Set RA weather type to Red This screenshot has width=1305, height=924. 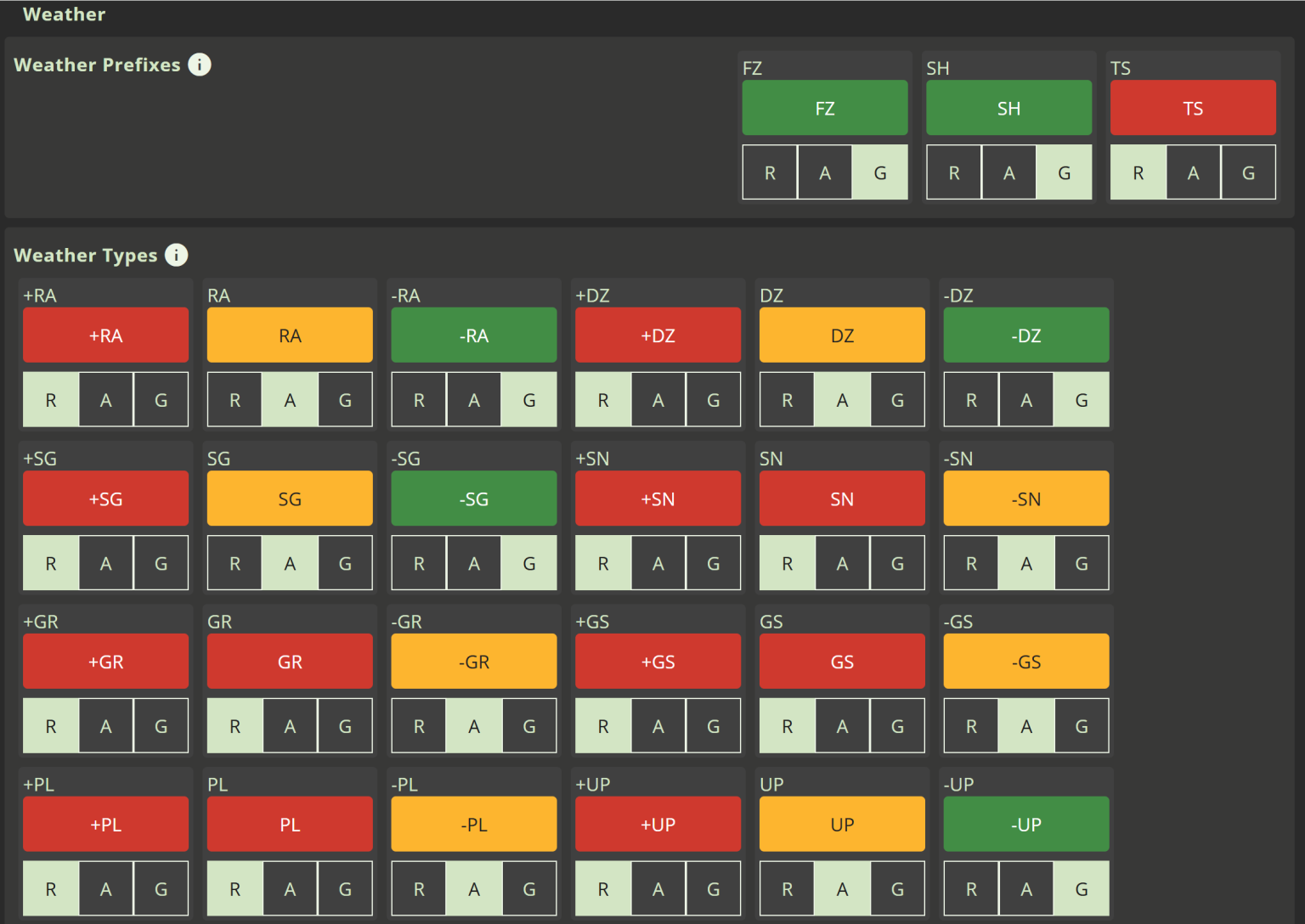pos(235,399)
